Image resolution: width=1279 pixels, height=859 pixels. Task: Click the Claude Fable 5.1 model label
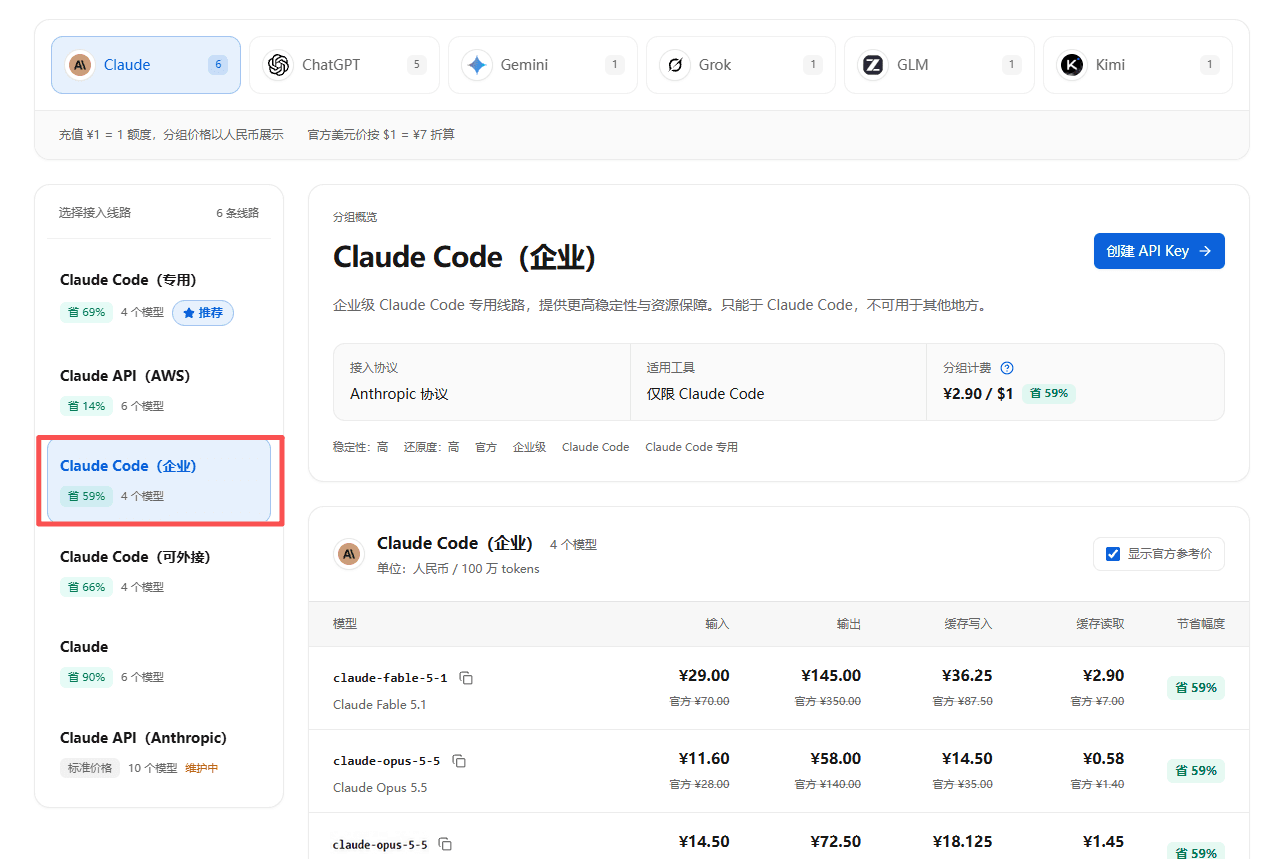tap(380, 705)
